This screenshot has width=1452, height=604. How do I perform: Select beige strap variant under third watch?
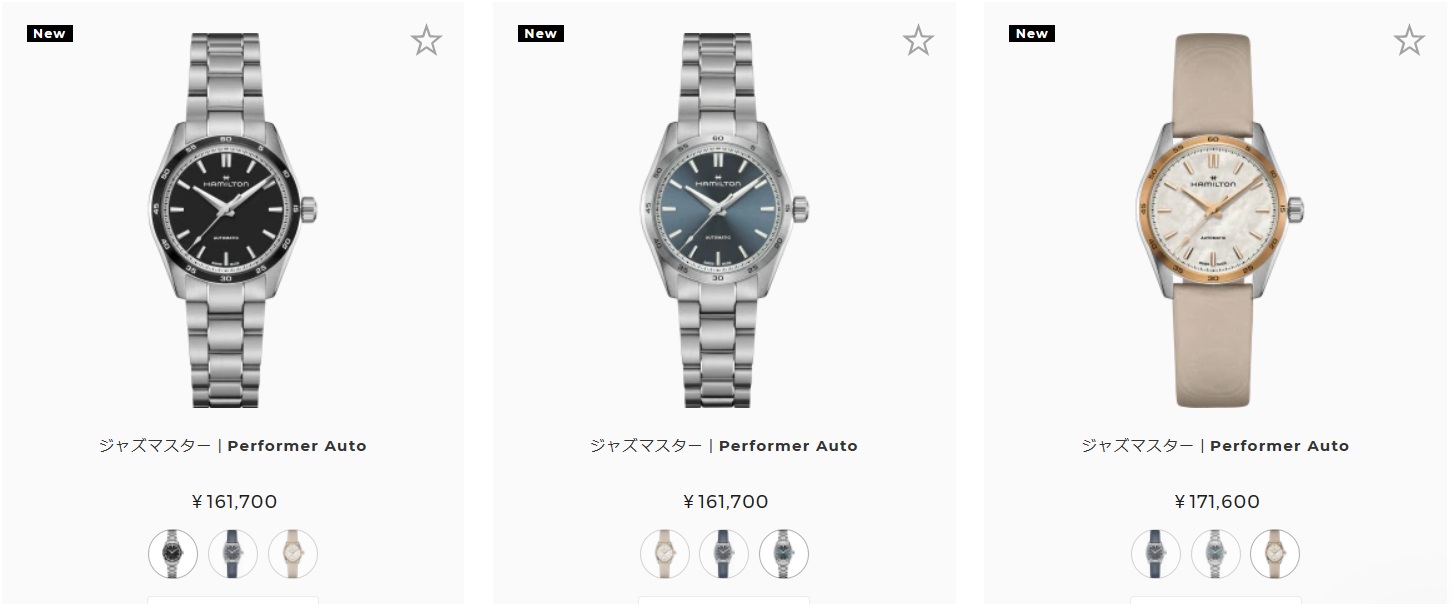pos(1275,553)
